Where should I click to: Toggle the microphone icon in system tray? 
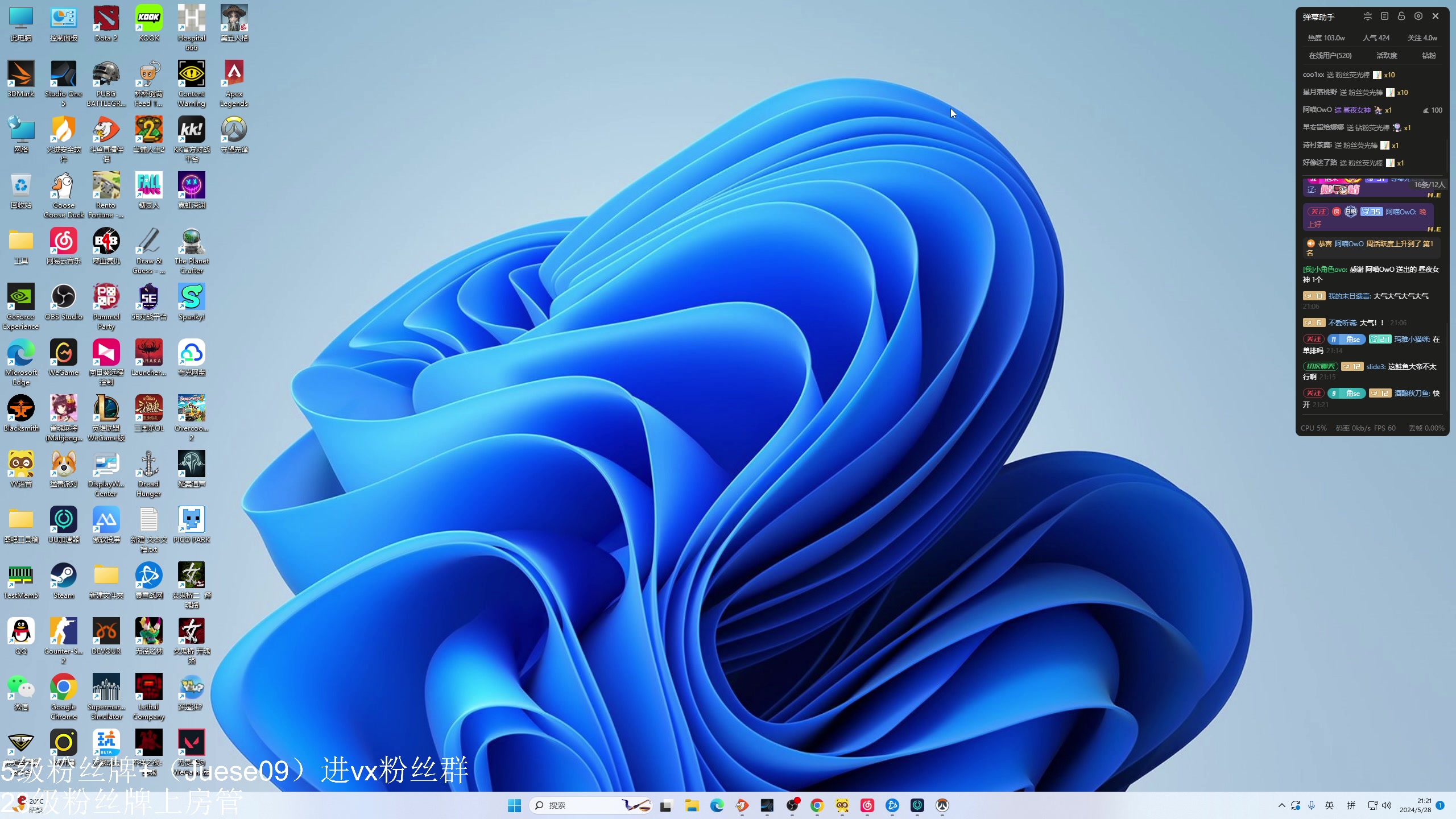coord(1312,805)
